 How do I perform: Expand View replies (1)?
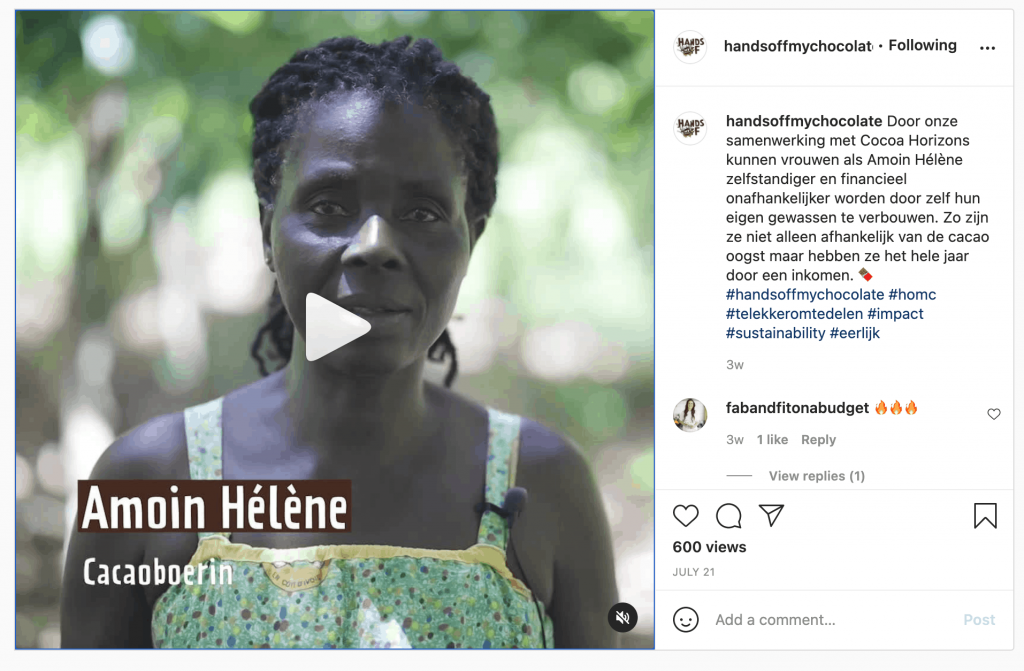tap(816, 476)
